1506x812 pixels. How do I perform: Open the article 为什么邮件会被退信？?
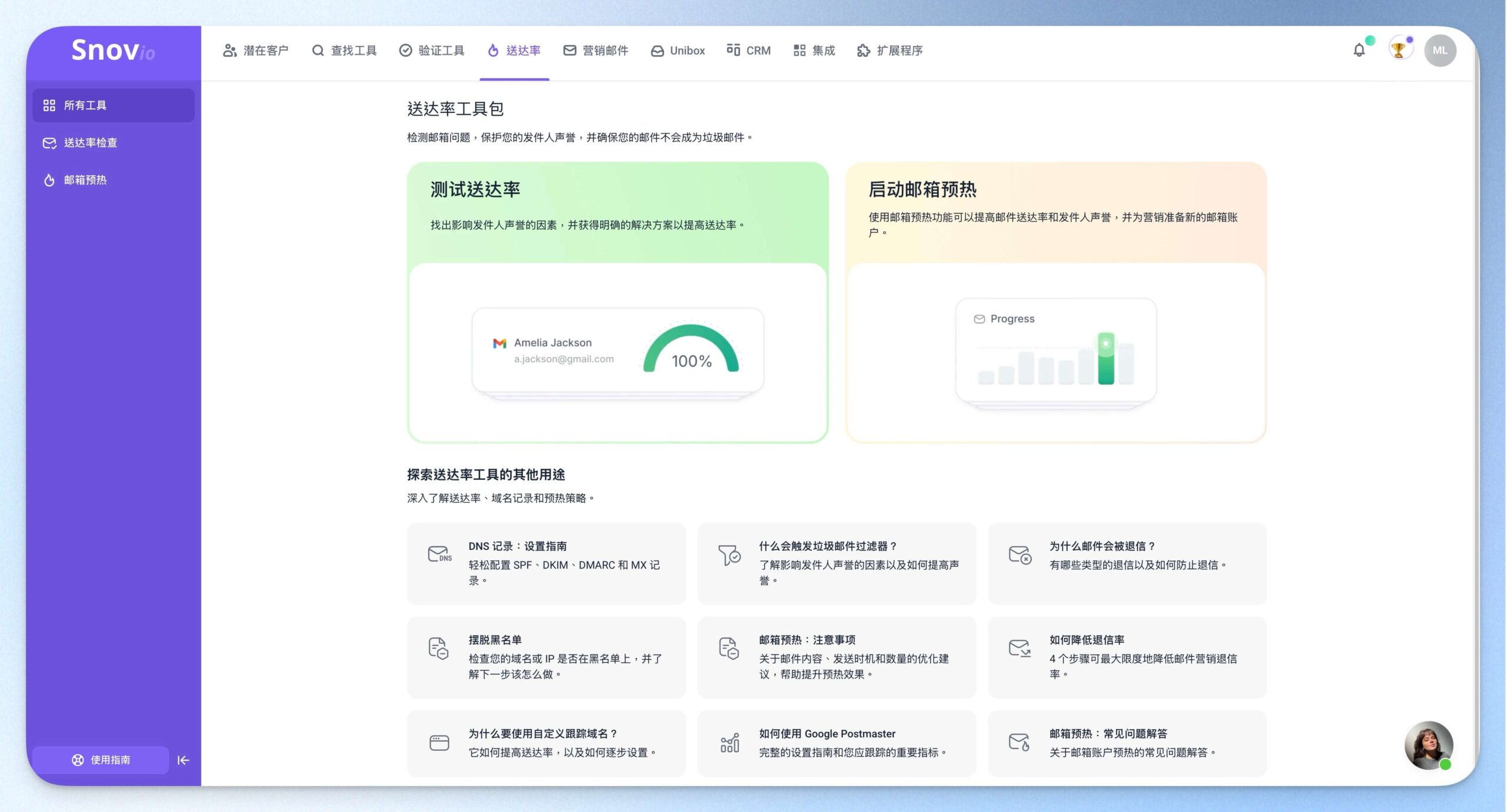click(x=1127, y=563)
